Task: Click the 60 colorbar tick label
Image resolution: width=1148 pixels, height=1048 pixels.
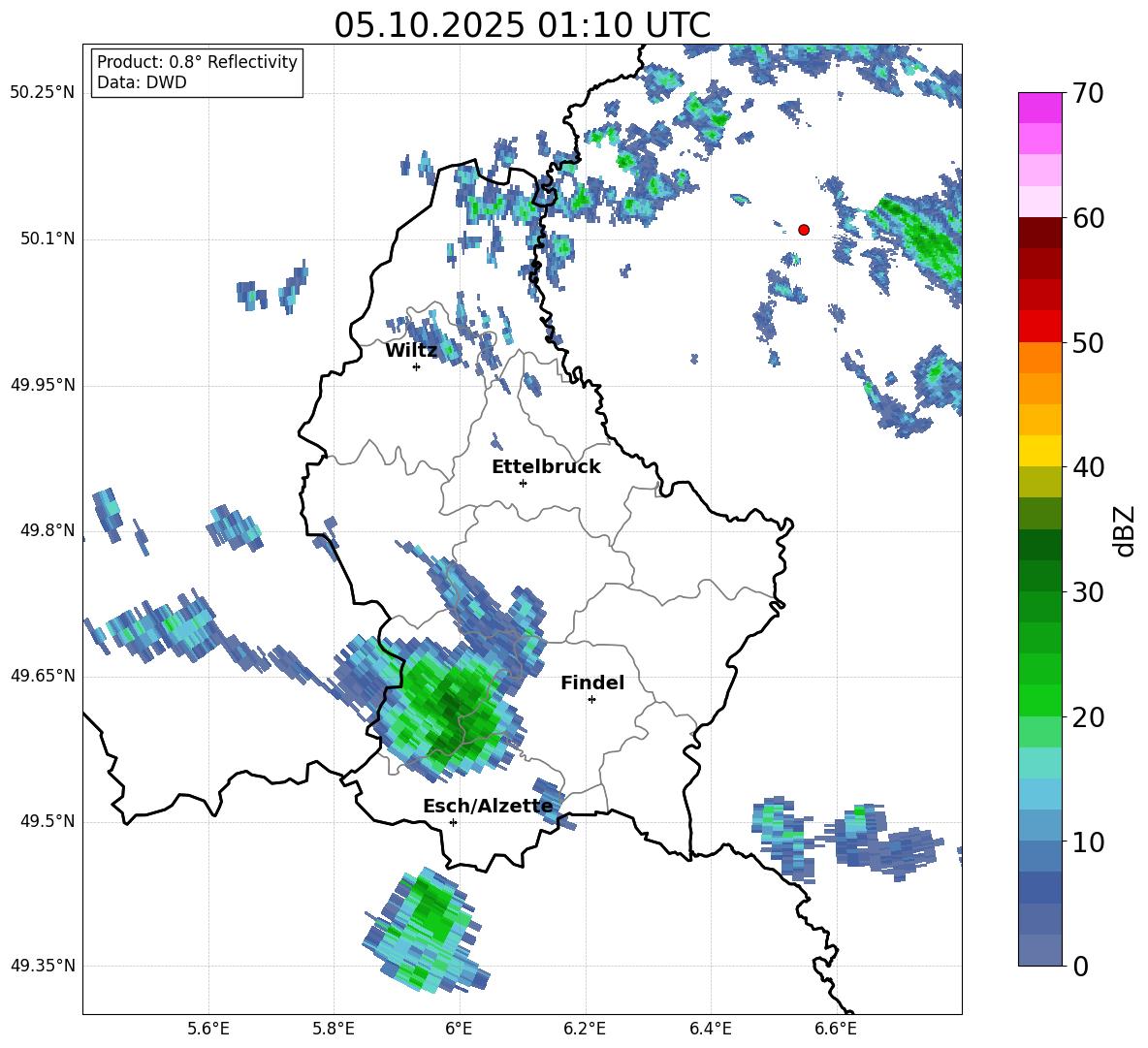Action: coord(1088,218)
